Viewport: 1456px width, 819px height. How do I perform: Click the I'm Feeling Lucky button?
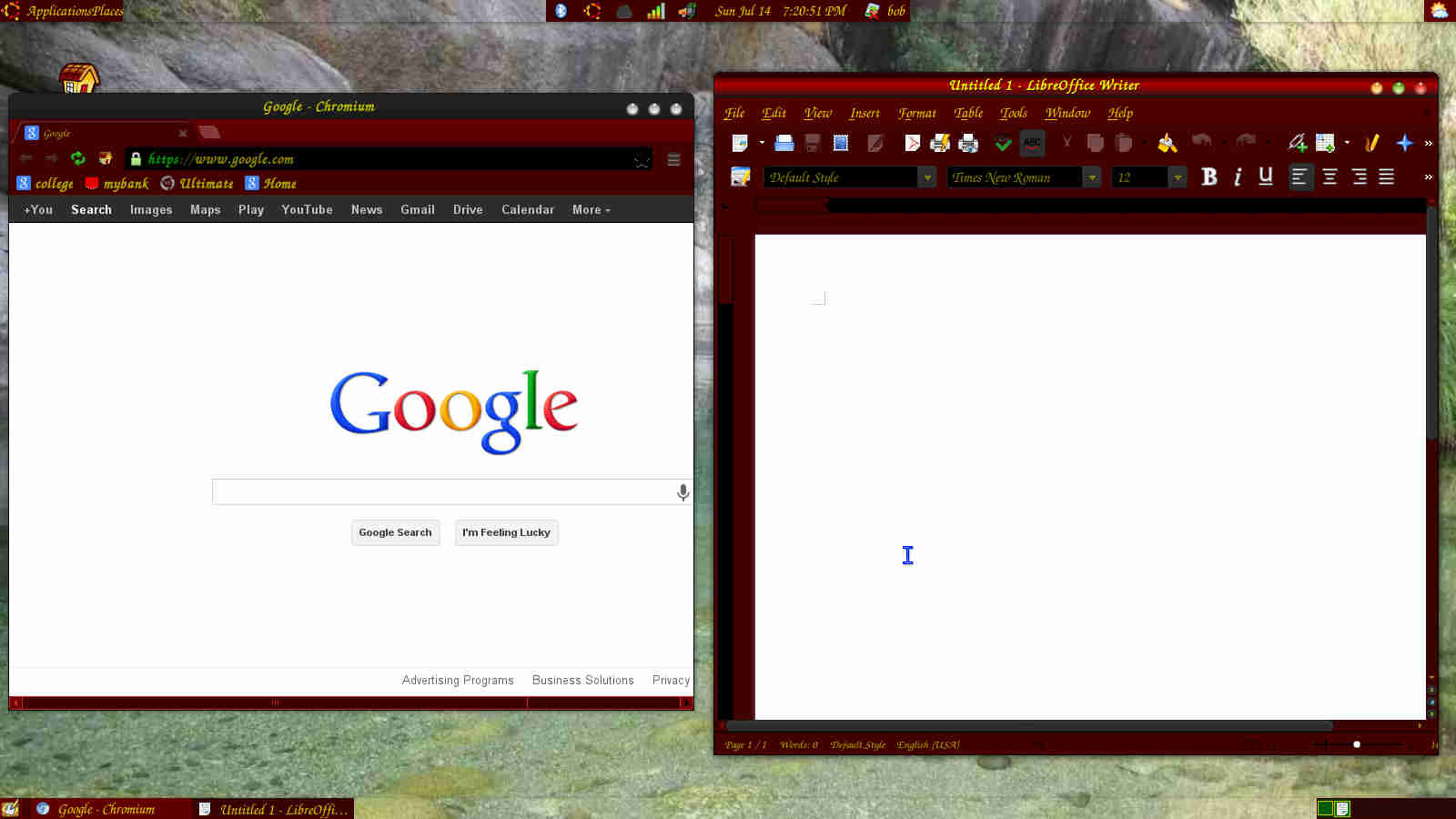pyautogui.click(x=506, y=532)
